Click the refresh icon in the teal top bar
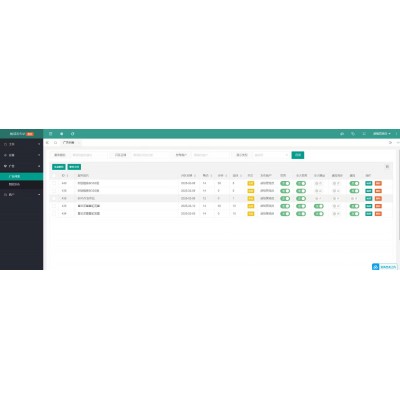This screenshot has height=400, width=400. (72, 134)
